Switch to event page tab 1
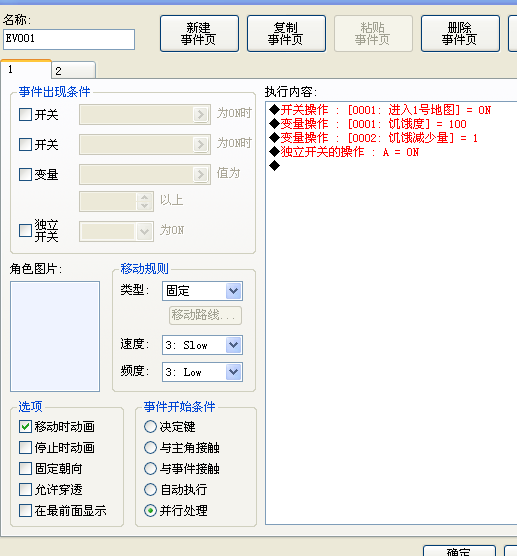This screenshot has height=556, width=517. (x=26, y=69)
